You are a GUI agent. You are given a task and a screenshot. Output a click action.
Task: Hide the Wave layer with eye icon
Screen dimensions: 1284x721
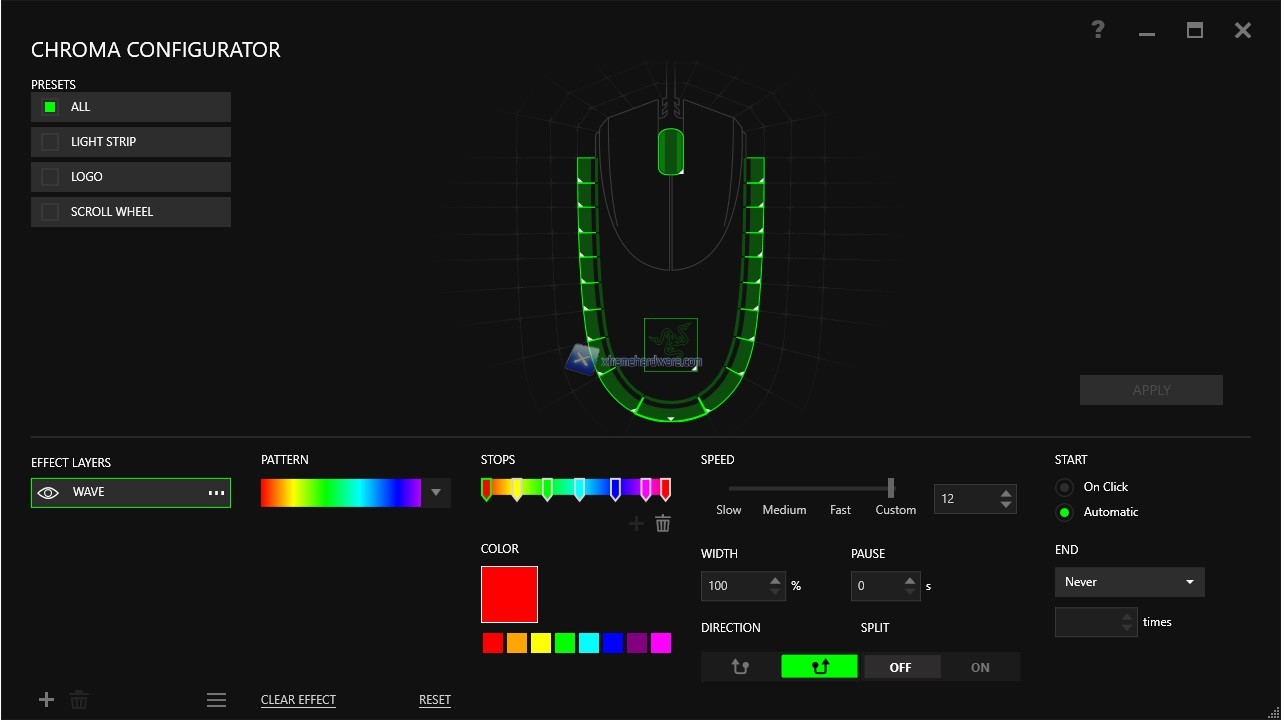pos(48,493)
